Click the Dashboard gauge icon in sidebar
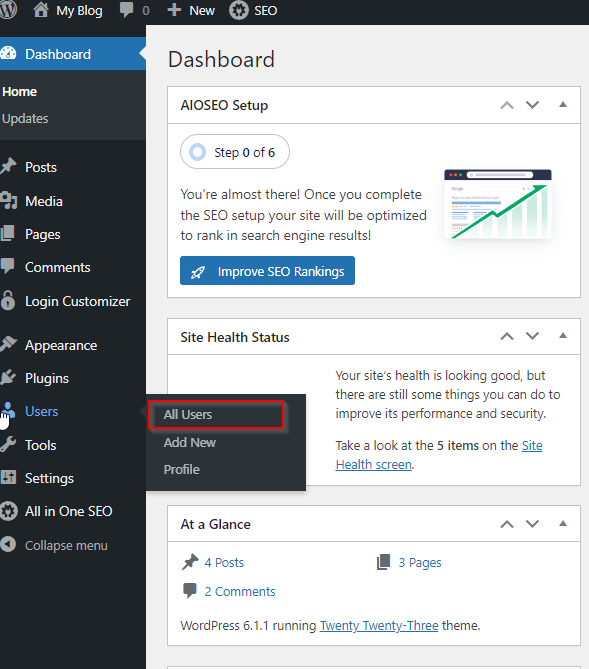Image resolution: width=589 pixels, height=669 pixels. click(x=8, y=54)
